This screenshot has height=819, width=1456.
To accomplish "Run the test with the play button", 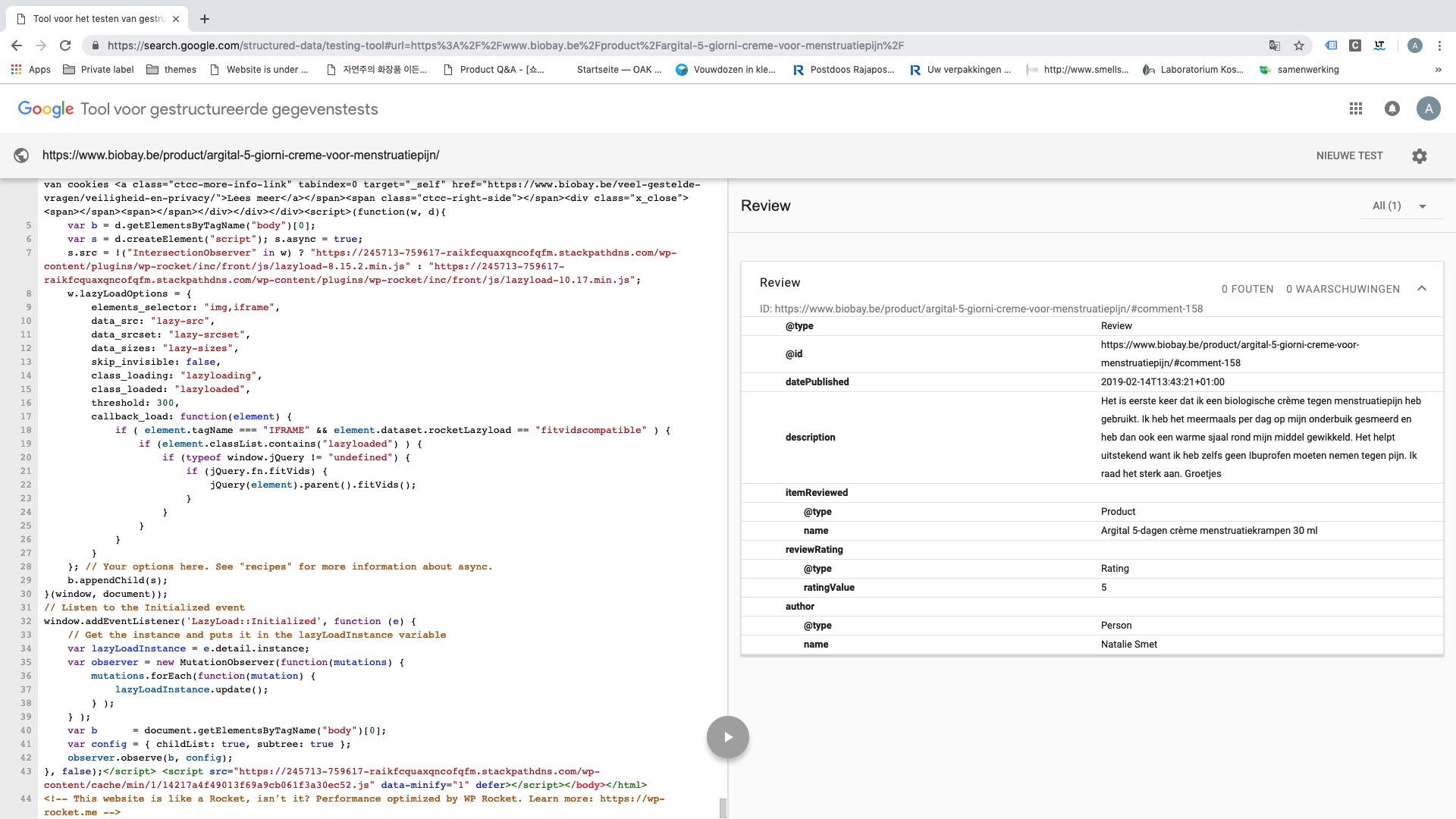I will point(727,737).
